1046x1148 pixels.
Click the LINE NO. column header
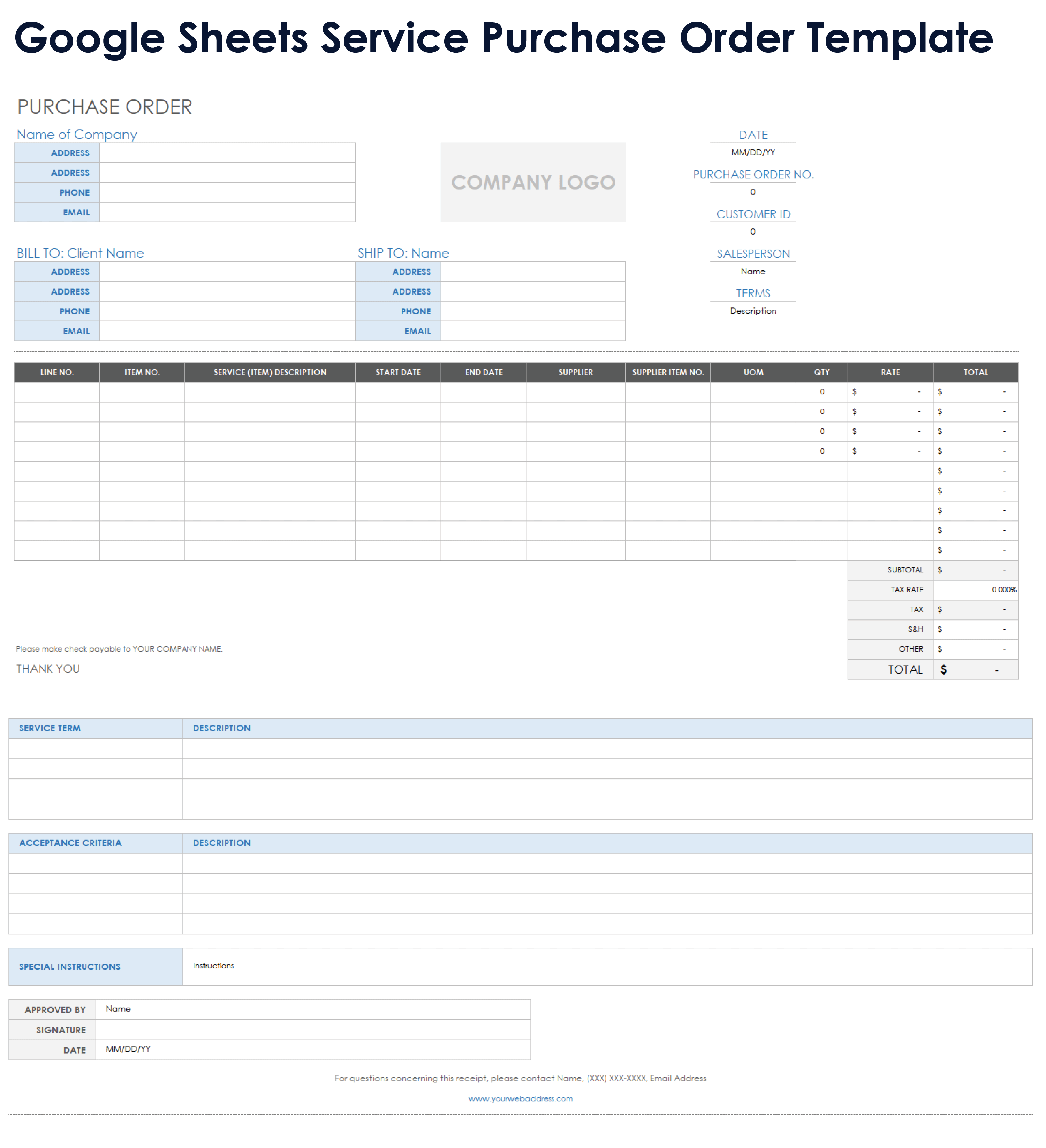57,372
